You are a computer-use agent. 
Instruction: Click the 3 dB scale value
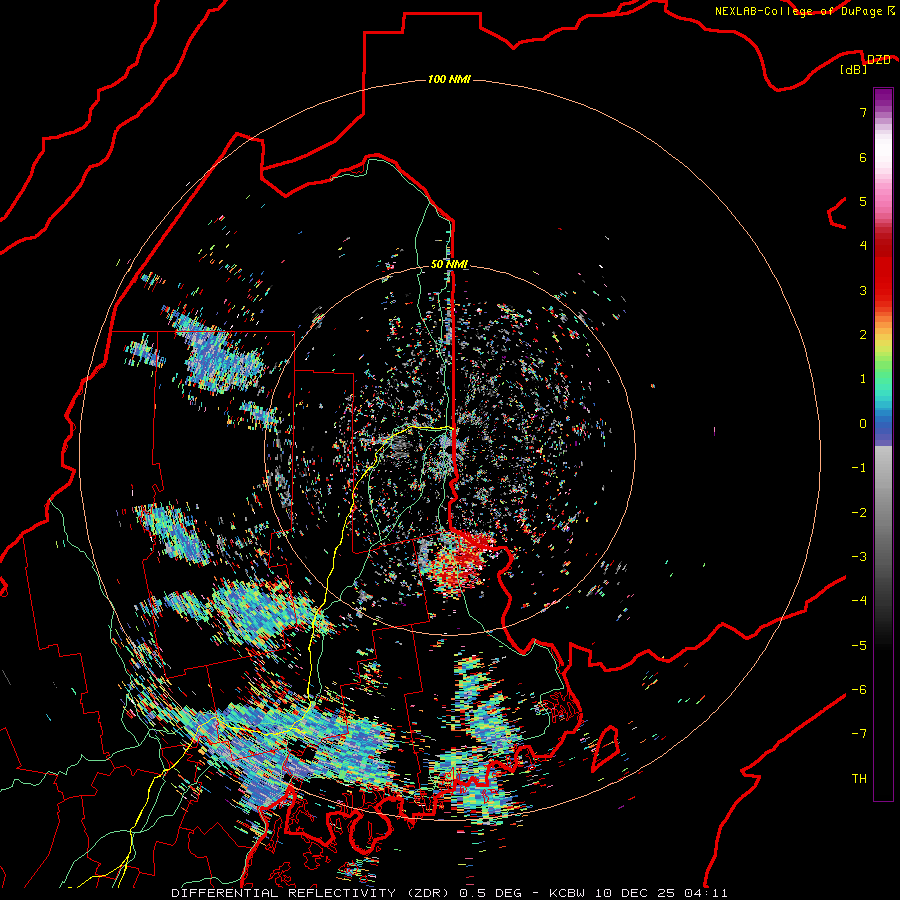863,290
